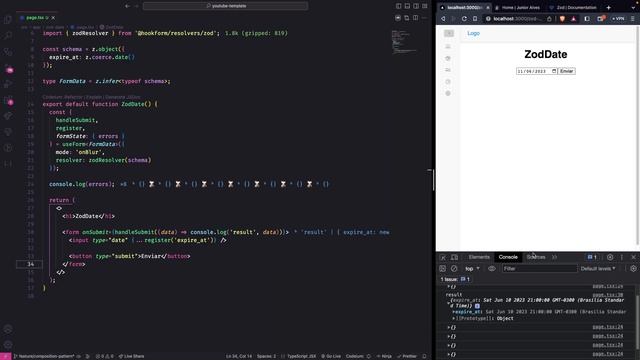Click Live Share in status bar
The image size is (640, 360).
point(131,356)
